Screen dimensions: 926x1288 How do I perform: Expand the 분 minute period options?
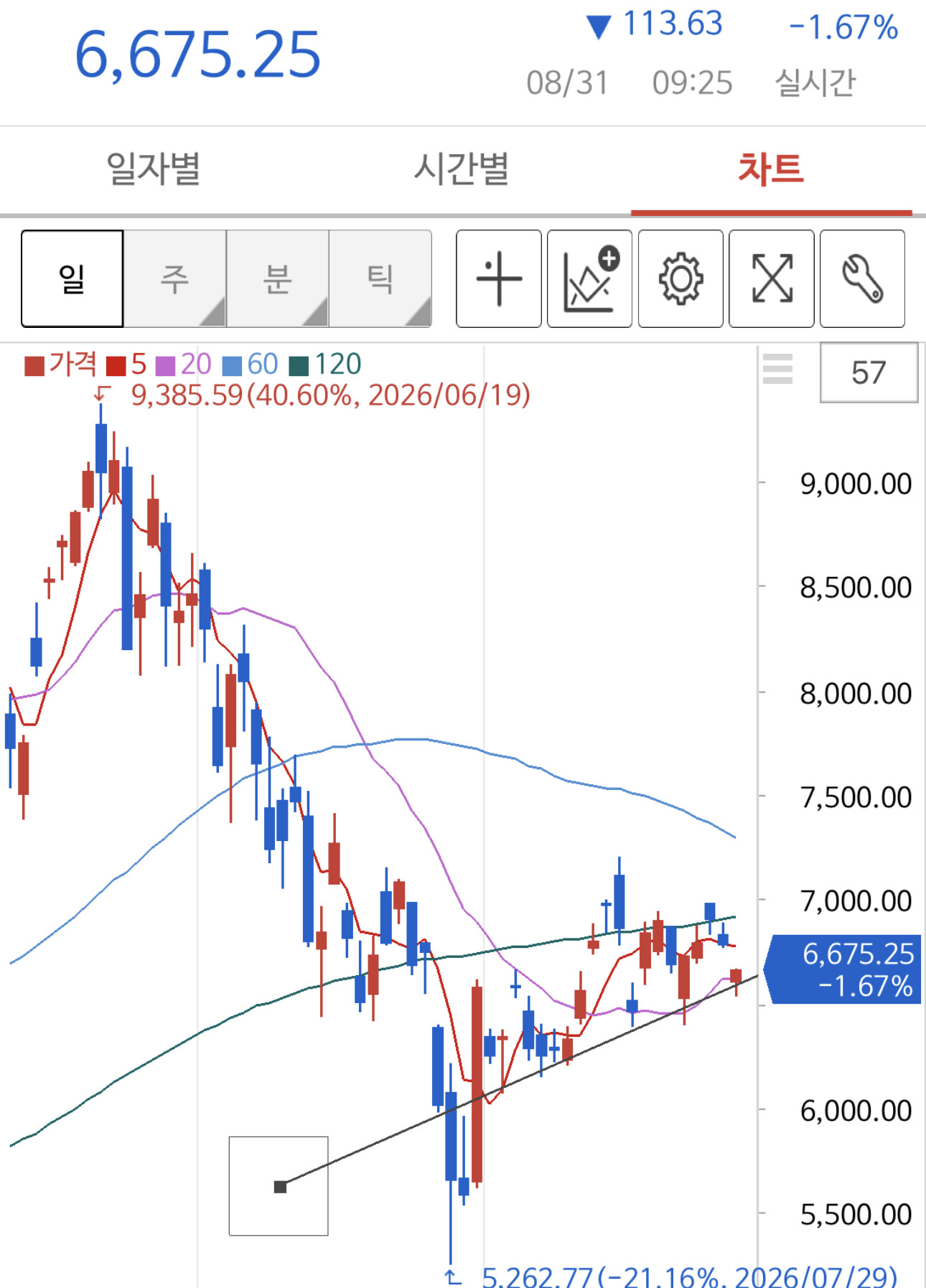278,278
